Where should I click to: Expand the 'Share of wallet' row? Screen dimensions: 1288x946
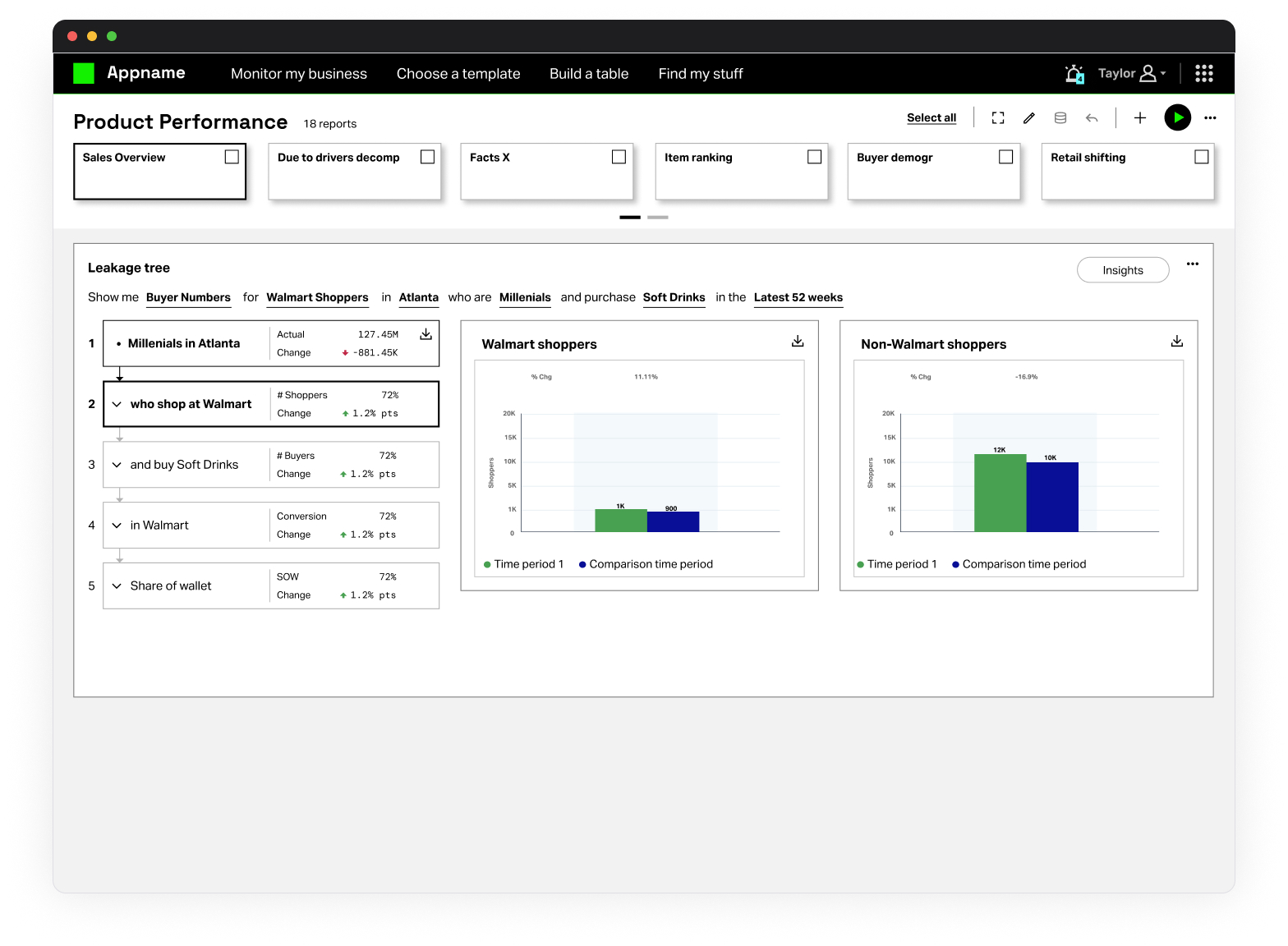tap(117, 586)
